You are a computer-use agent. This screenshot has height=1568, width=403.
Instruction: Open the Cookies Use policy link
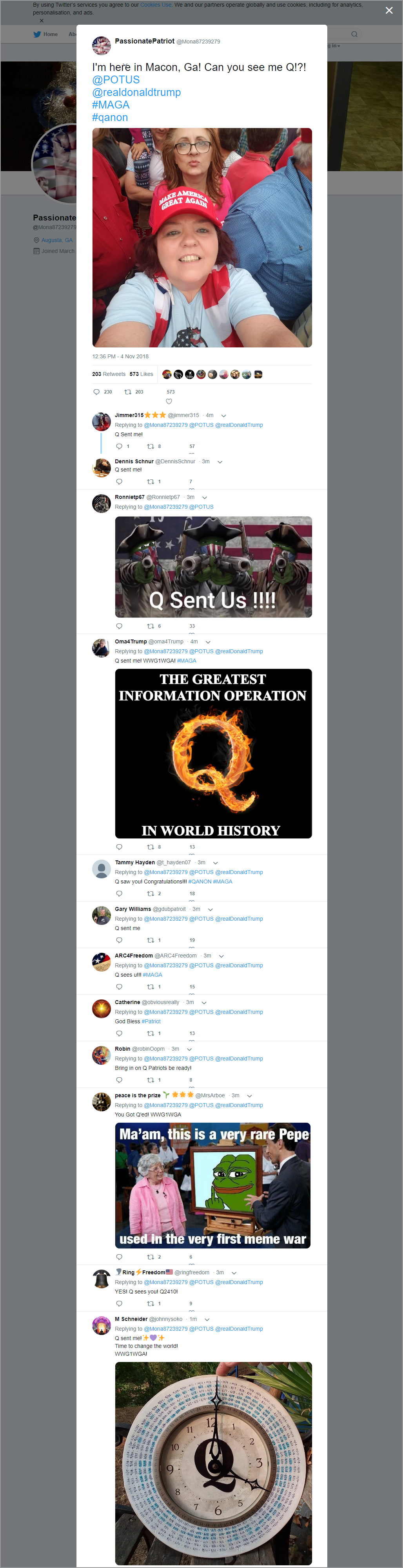pos(156,5)
